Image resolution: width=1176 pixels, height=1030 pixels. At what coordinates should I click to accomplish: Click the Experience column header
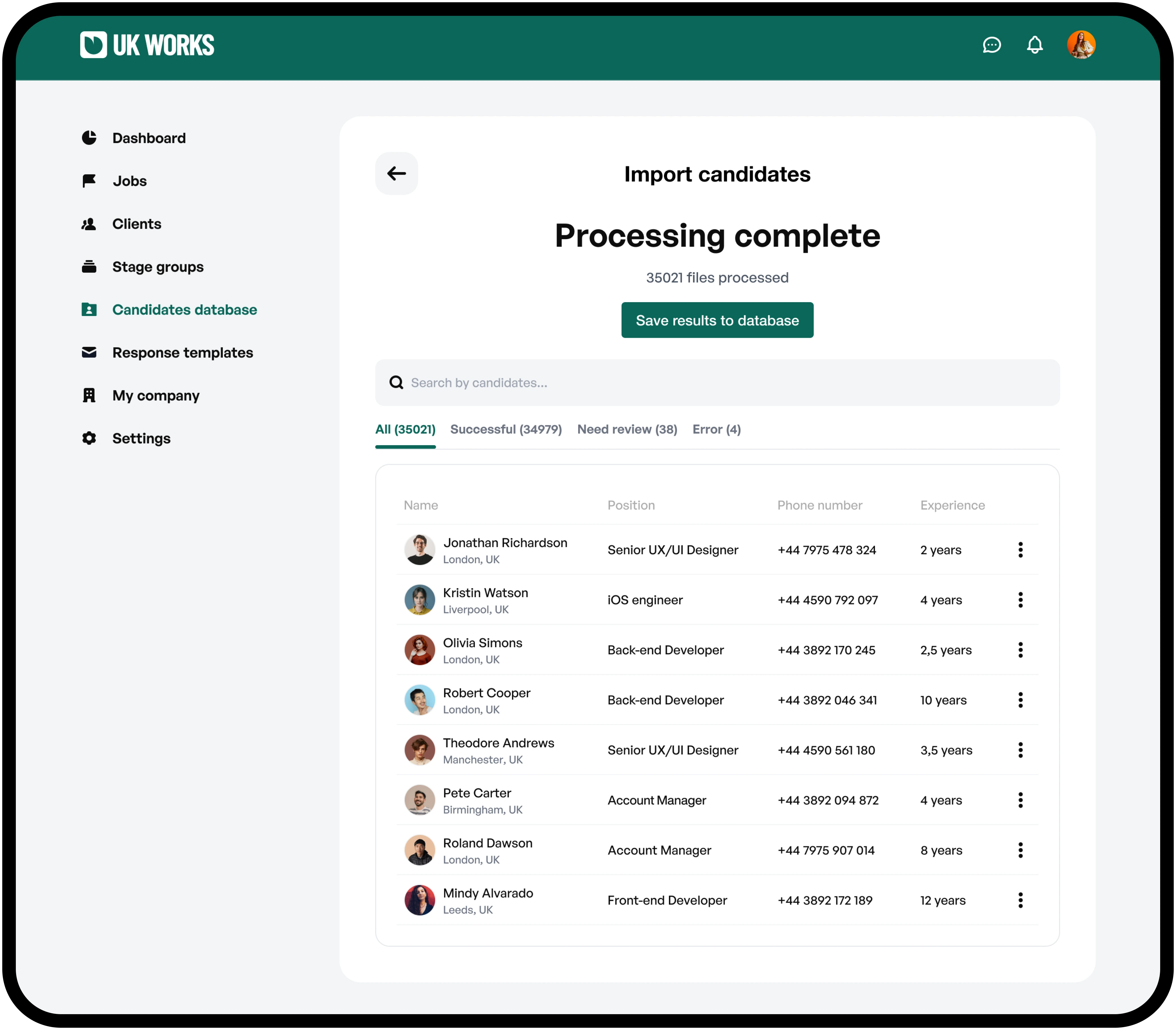pos(952,505)
